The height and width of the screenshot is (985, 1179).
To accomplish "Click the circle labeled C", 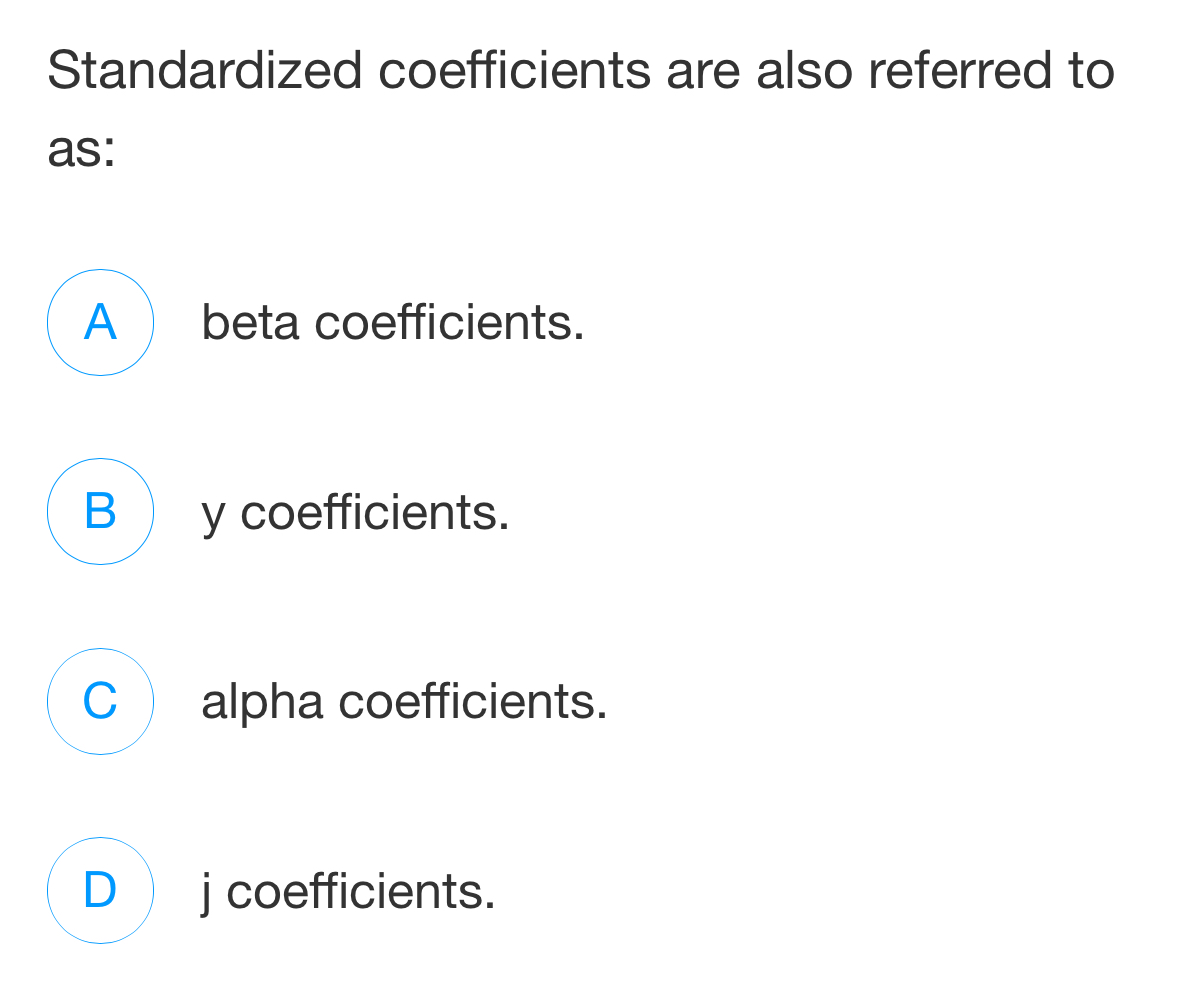I will (x=100, y=701).
